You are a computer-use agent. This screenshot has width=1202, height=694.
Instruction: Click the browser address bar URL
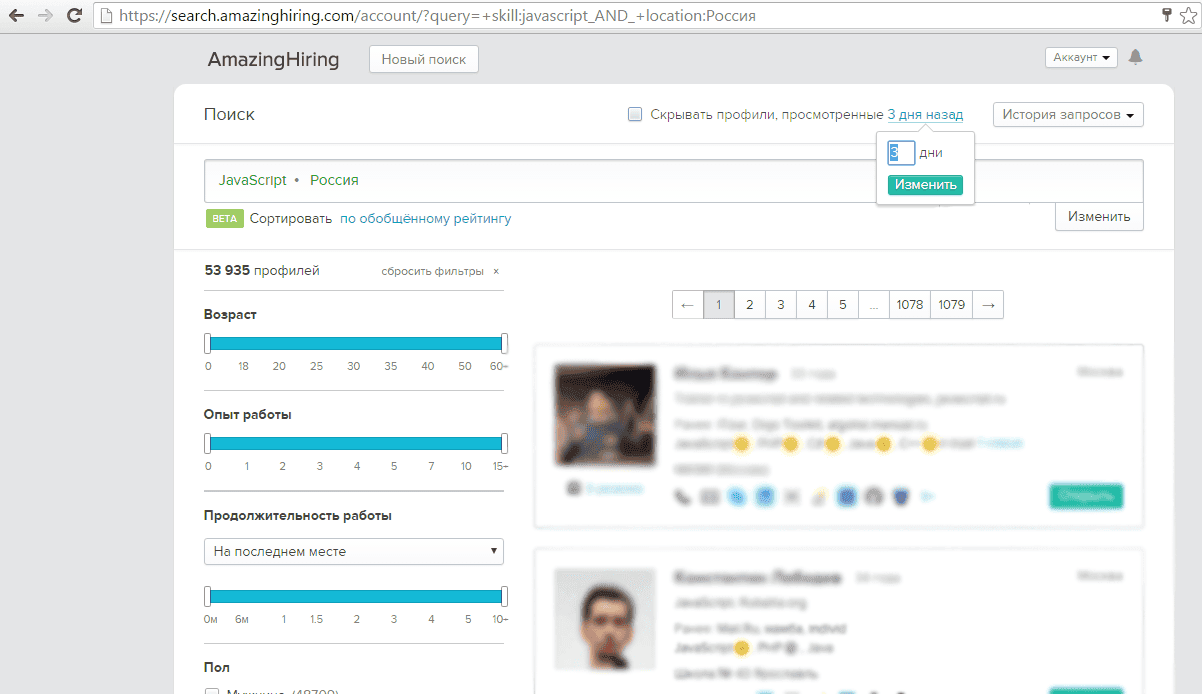tap(437, 16)
